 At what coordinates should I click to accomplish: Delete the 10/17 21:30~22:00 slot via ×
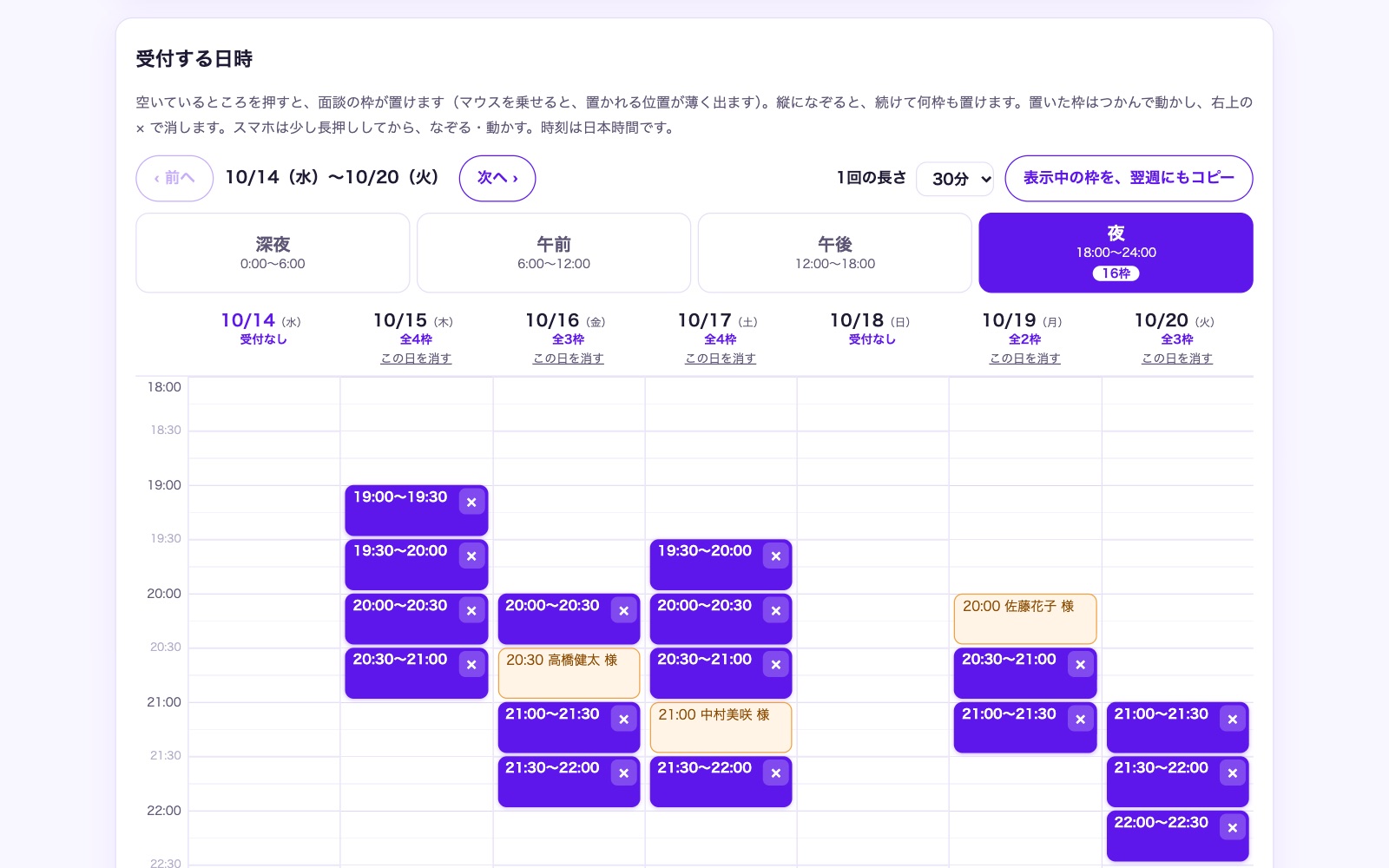tap(776, 773)
